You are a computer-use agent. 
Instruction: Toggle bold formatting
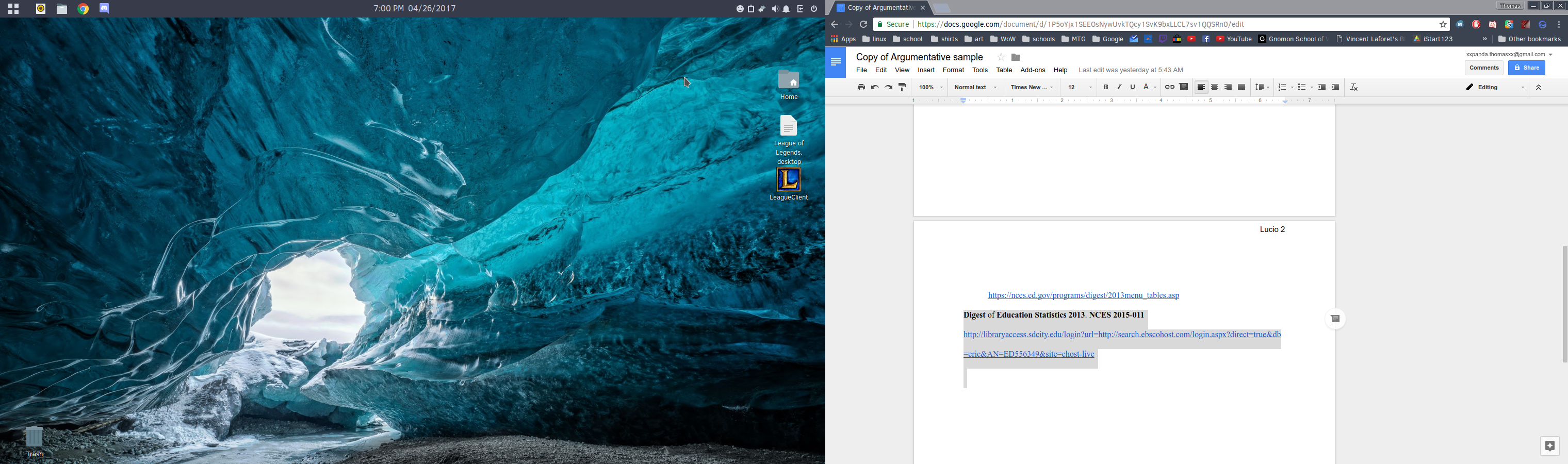click(x=1105, y=87)
